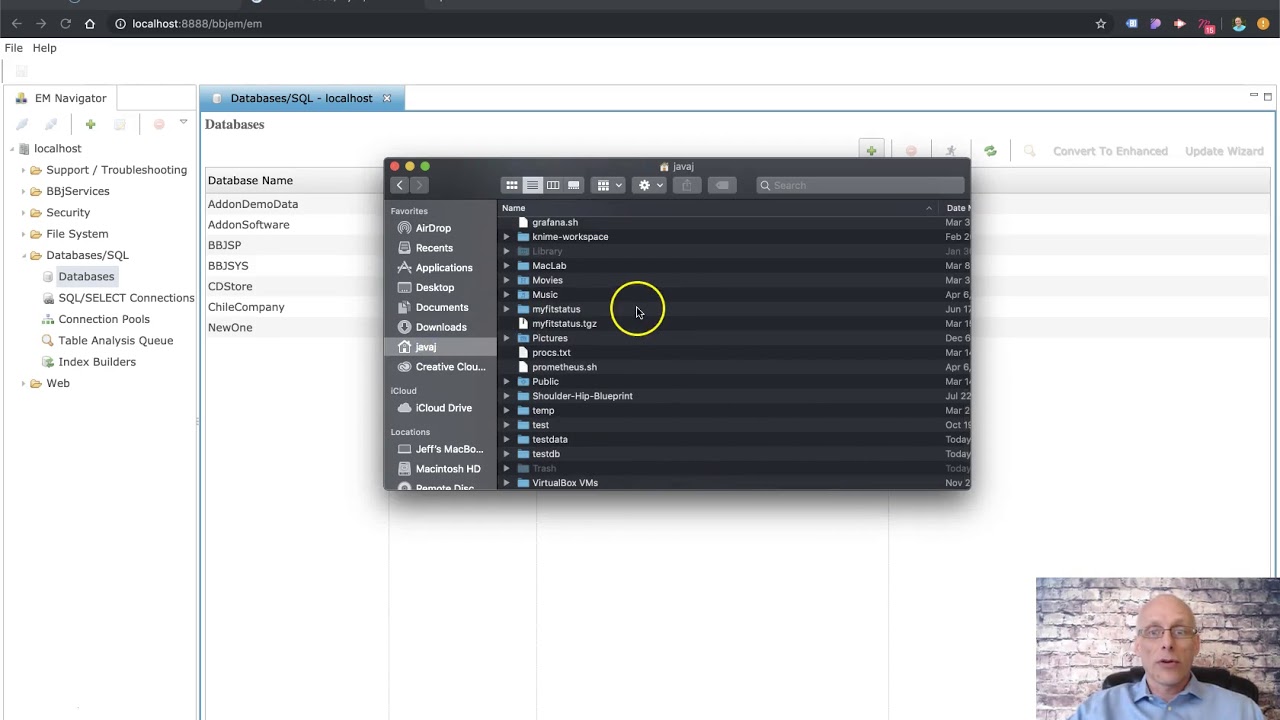Collapse Databases/SQL tree node
This screenshot has height=720, width=1280.
tap(23, 255)
